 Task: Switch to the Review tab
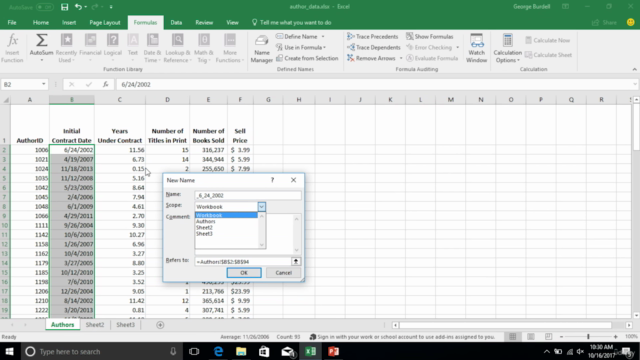click(x=204, y=22)
